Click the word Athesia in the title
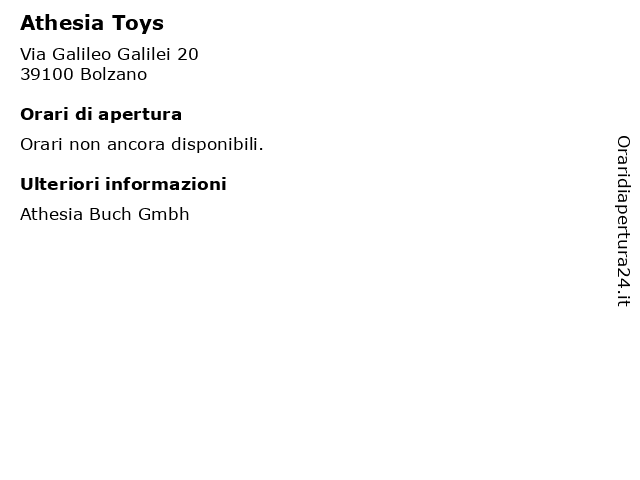This screenshot has width=640, height=480. pyautogui.click(x=62, y=23)
